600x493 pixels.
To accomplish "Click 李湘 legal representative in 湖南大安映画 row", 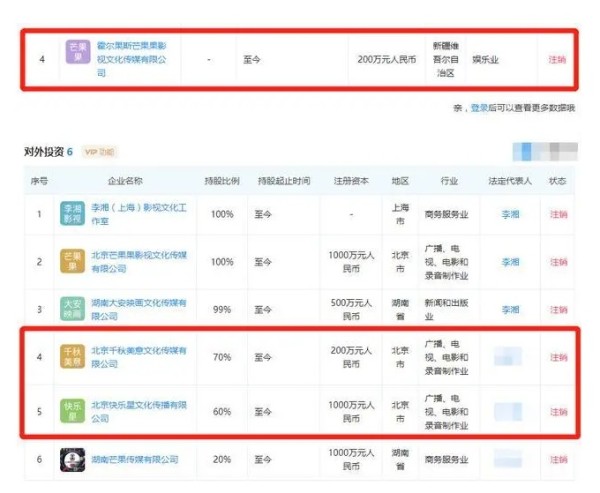I will tap(510, 309).
